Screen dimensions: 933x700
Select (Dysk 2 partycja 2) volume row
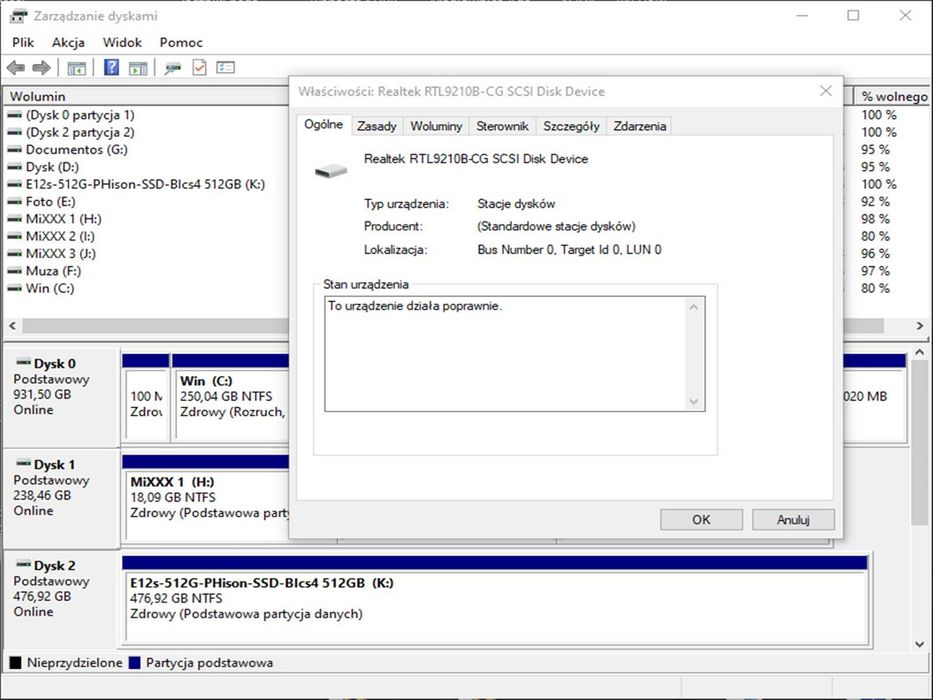pyautogui.click(x=80, y=132)
